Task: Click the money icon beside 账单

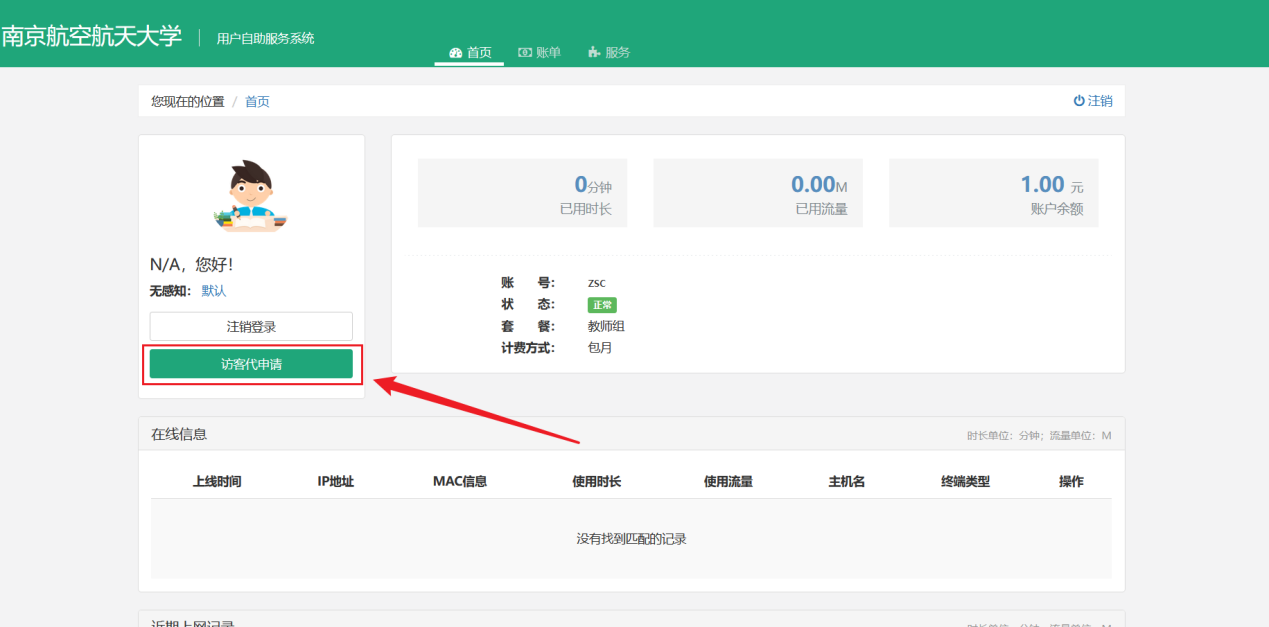Action: [x=524, y=53]
